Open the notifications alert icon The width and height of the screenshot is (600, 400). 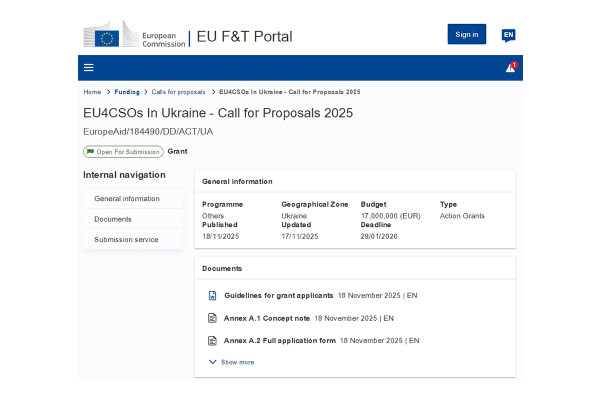[510, 68]
